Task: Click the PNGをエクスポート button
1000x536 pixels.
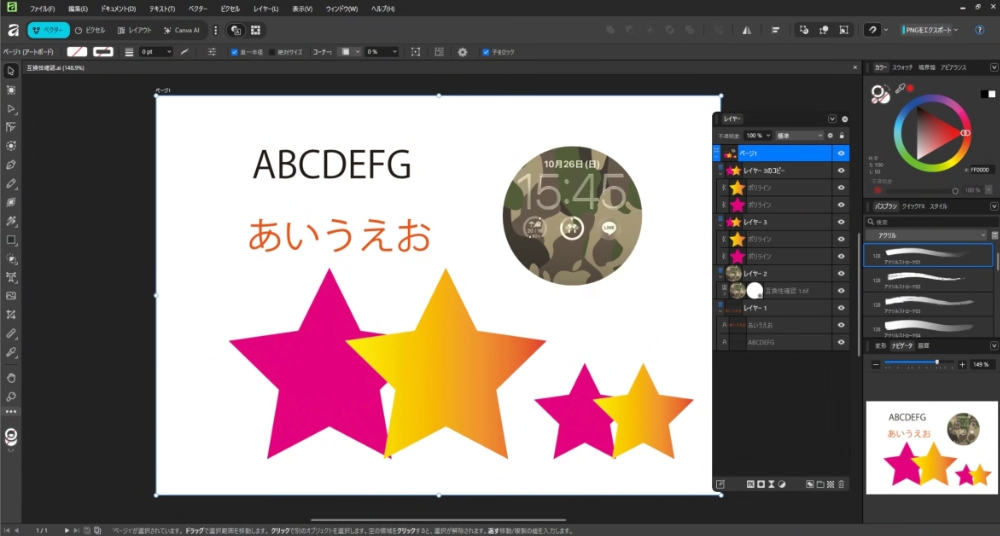Action: point(929,30)
